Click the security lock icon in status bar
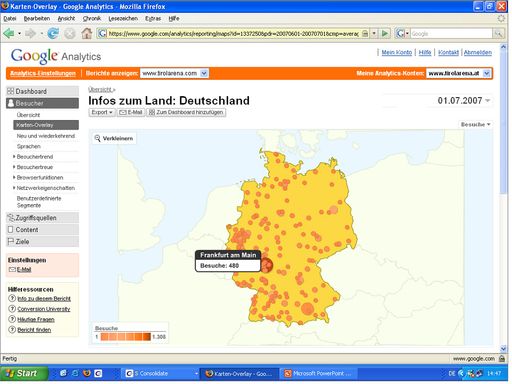Viewport: 512px width, 384px height. (502, 359)
